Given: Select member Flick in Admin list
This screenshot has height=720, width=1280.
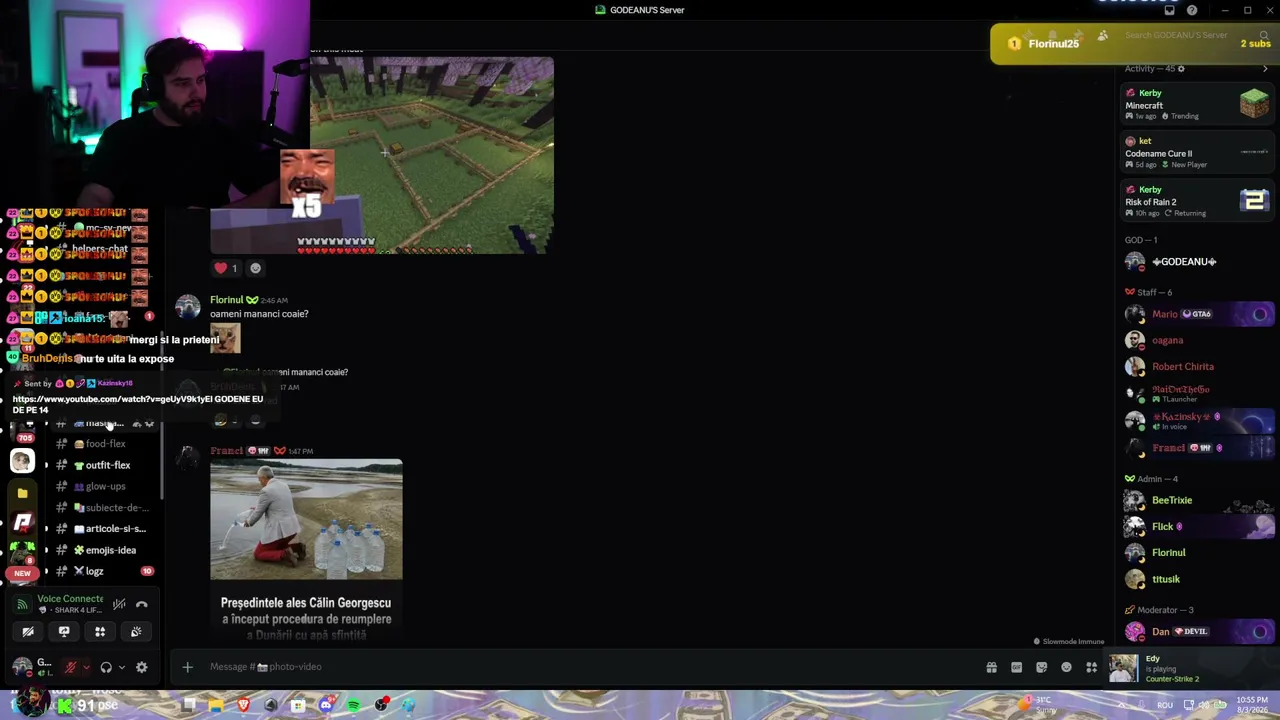Looking at the screenshot, I should [1197, 526].
